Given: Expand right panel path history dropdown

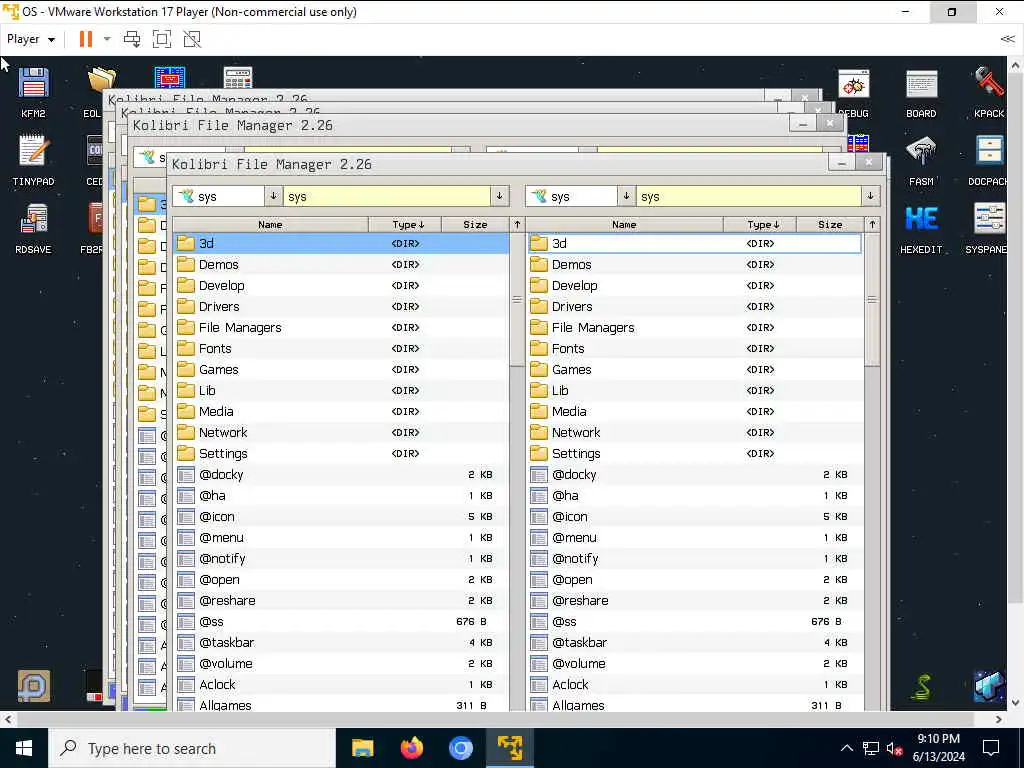Looking at the screenshot, I should (870, 196).
